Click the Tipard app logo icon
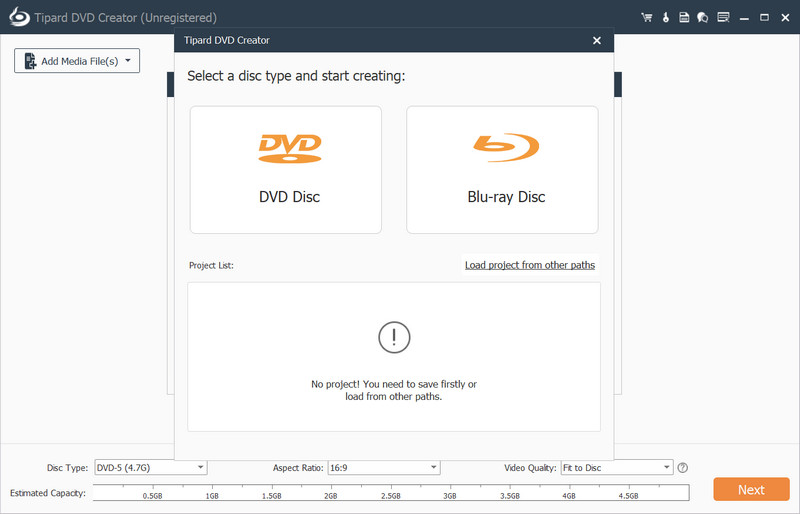This screenshot has width=800, height=514. click(x=19, y=17)
